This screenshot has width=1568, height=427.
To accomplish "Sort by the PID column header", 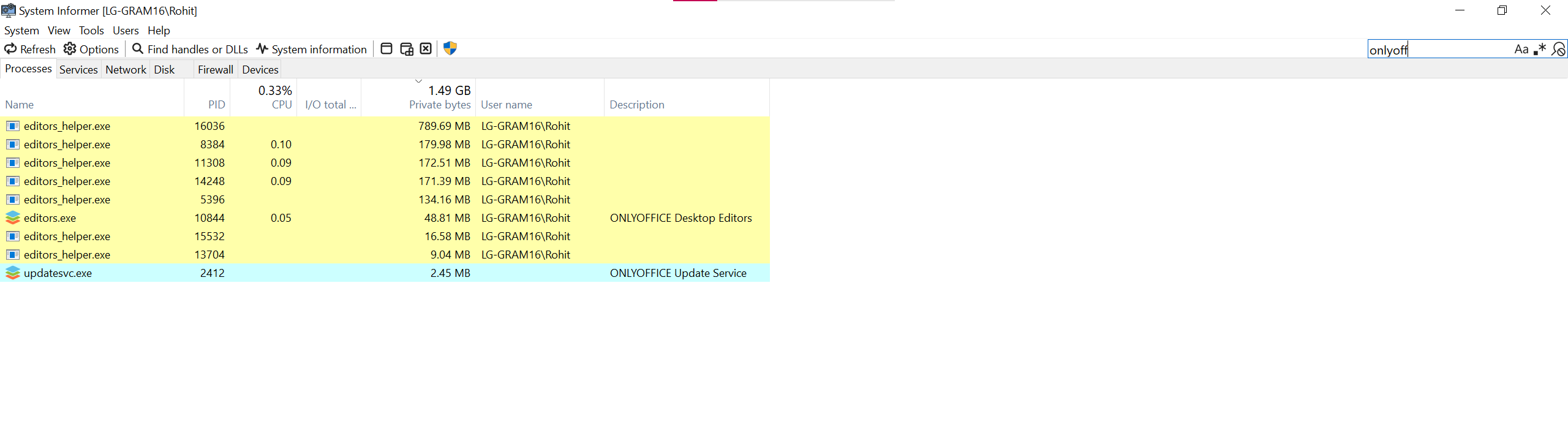I will tap(207, 98).
